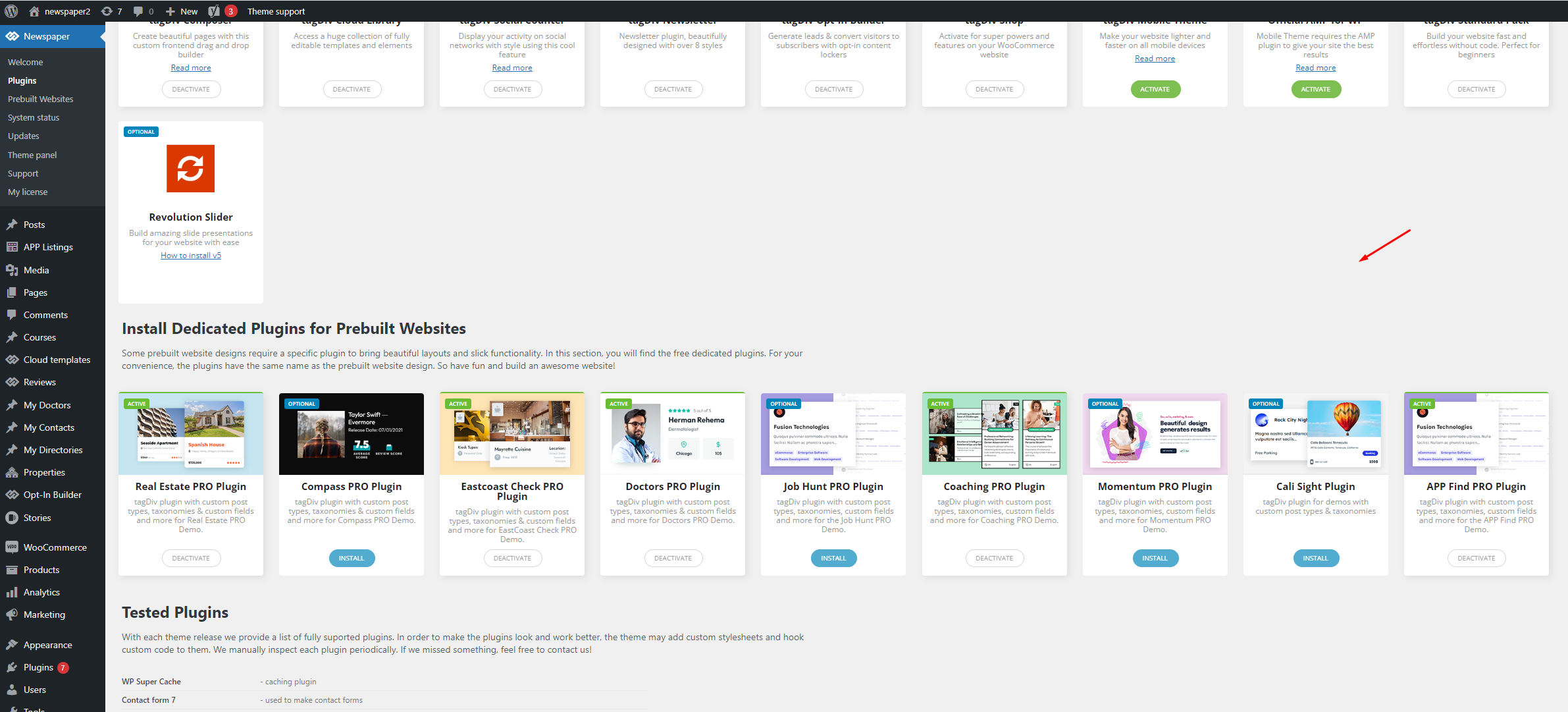The width and height of the screenshot is (1568, 712).
Task: Click the Contact form 7 row
Action: (384, 700)
